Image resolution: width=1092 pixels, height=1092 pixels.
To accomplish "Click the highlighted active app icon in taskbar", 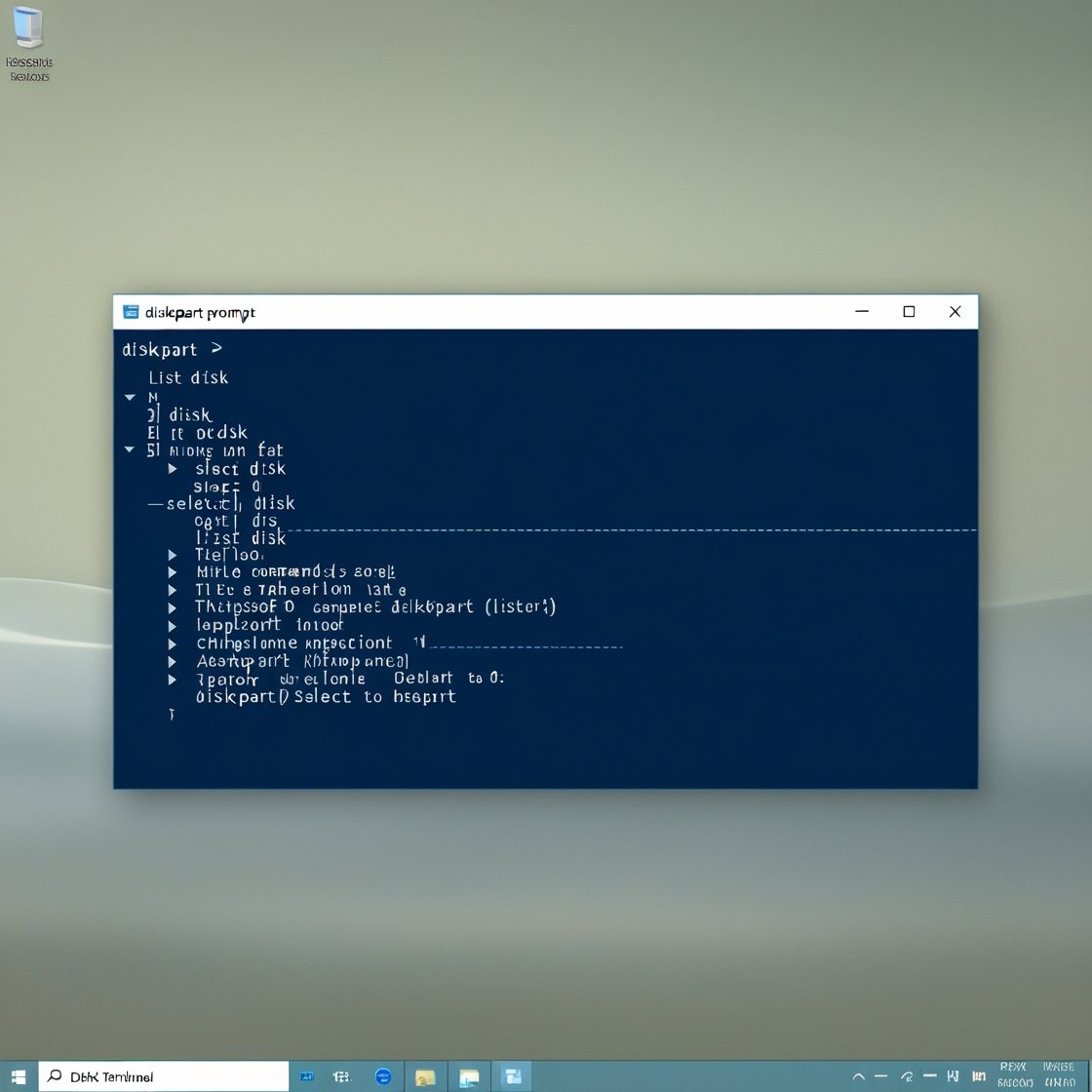I will point(511,1076).
